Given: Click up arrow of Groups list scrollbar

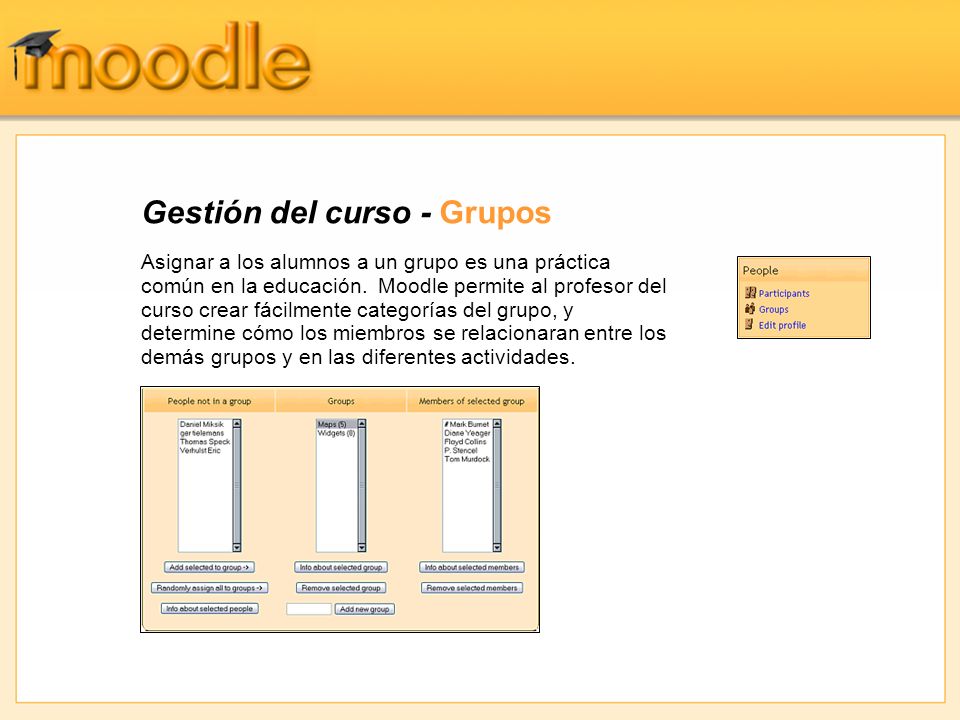Looking at the screenshot, I should (x=362, y=424).
